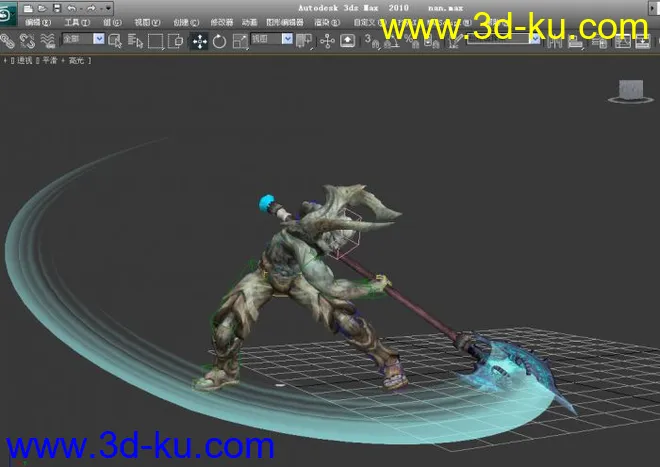660x467 pixels.
Task: Toggle the 3D Snaps button
Action: 372,41
